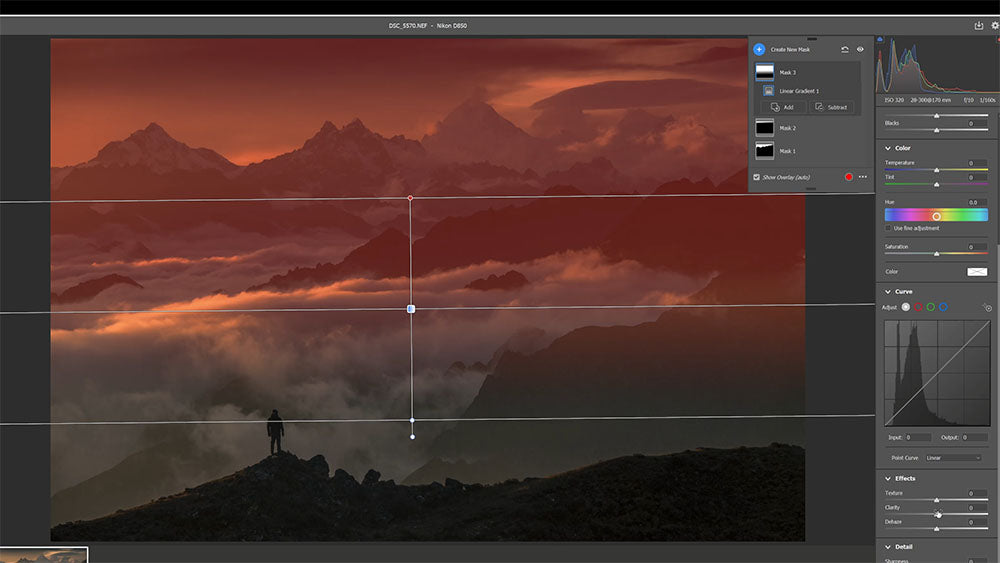Viewport: 1000px width, 563px height.
Task: Uncheck the Show Overlay (auto) checkbox
Action: coord(756,177)
